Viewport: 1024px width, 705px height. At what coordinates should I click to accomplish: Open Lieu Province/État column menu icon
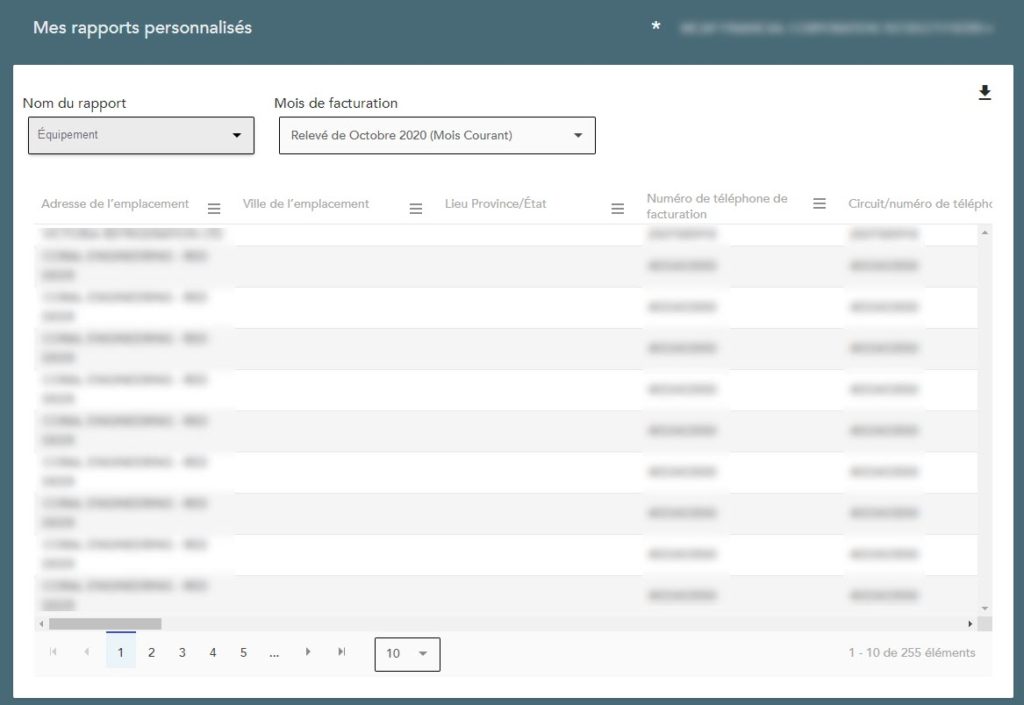click(618, 208)
